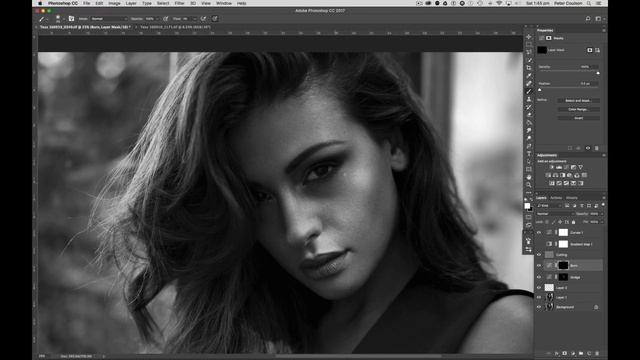Image resolution: width=640 pixels, height=360 pixels.
Task: Select the Move tool
Action: [529, 37]
